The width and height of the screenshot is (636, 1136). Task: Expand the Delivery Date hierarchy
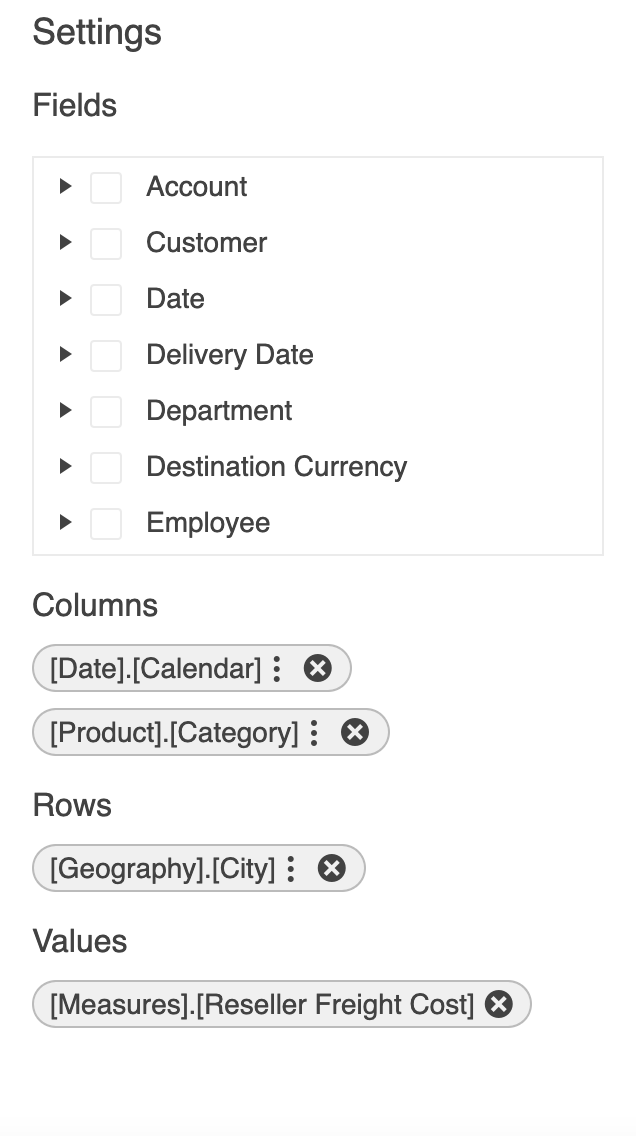coord(65,355)
